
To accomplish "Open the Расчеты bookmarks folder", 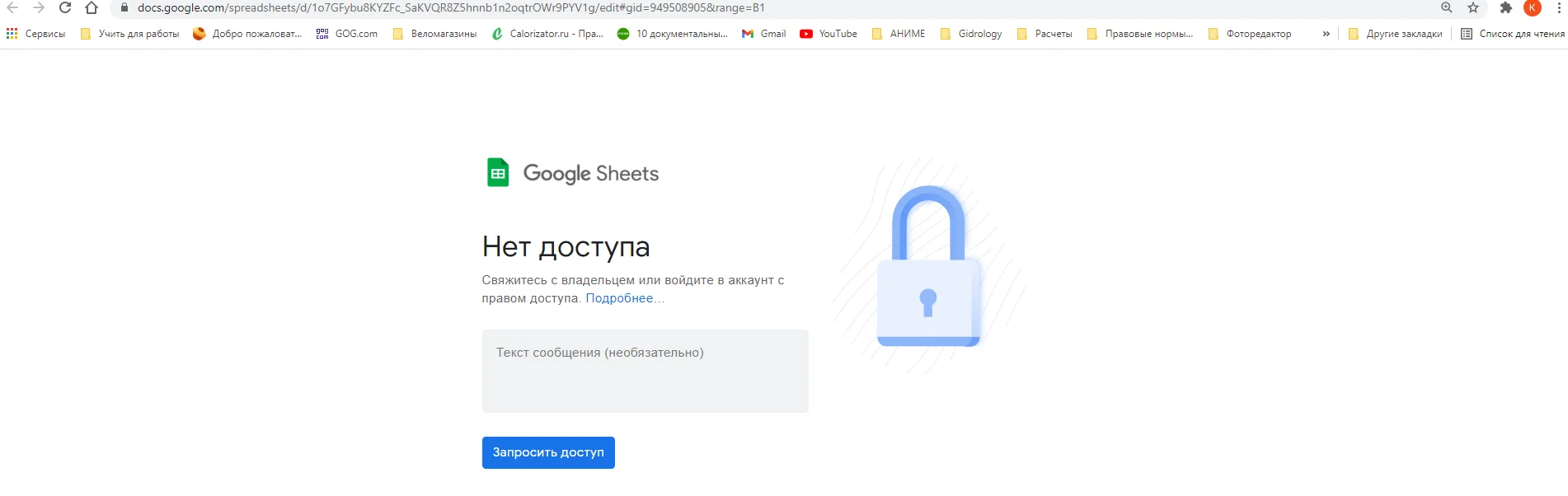I will point(1045,34).
